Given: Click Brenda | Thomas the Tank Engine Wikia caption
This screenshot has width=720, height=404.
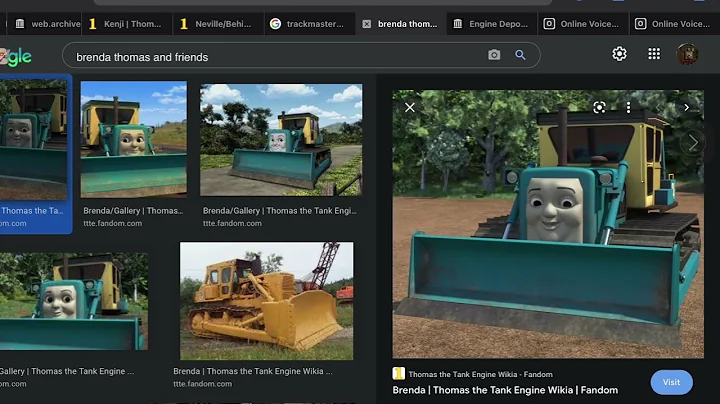Looking at the screenshot, I should click(x=253, y=371).
